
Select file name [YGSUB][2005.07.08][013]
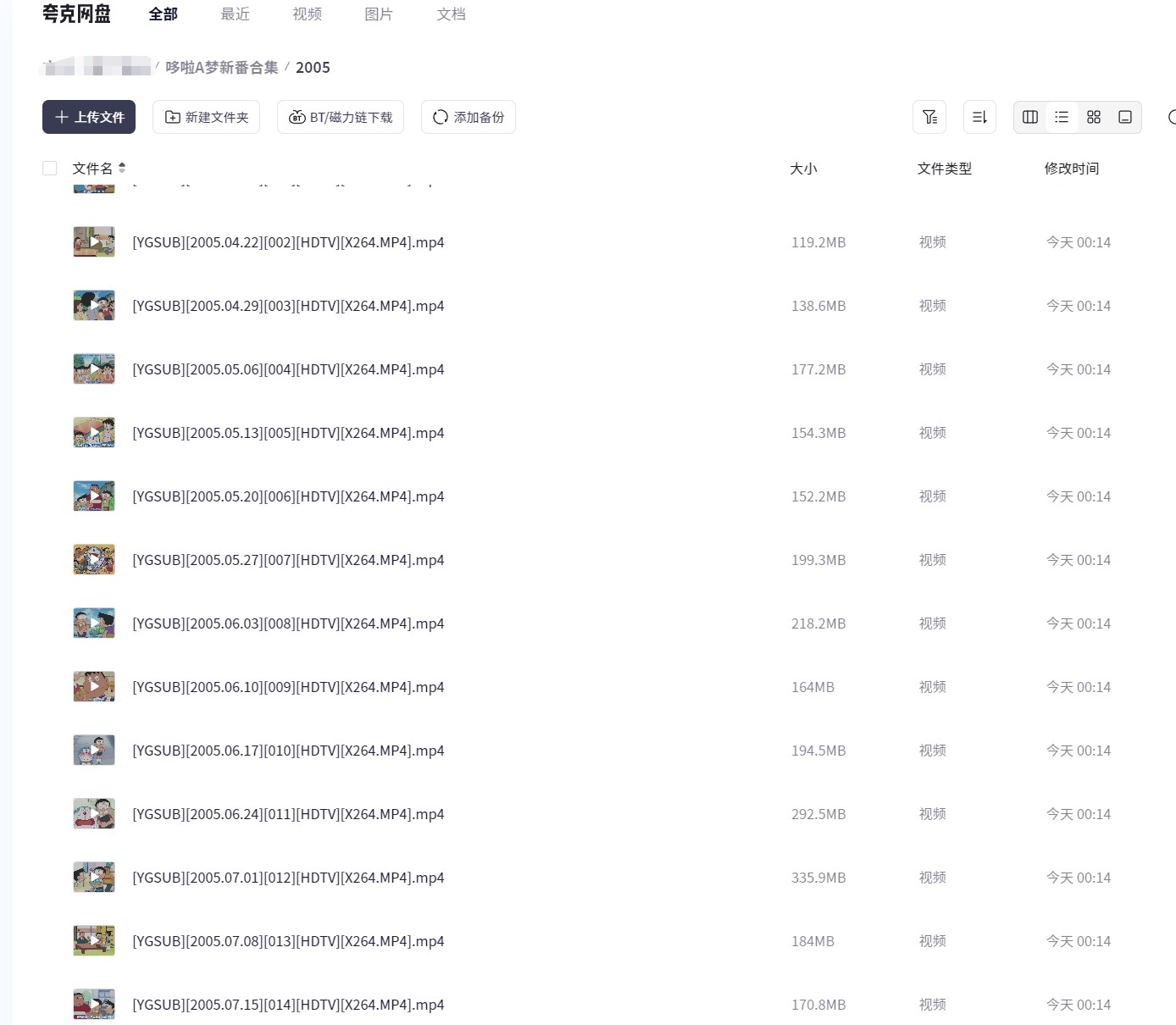288,941
